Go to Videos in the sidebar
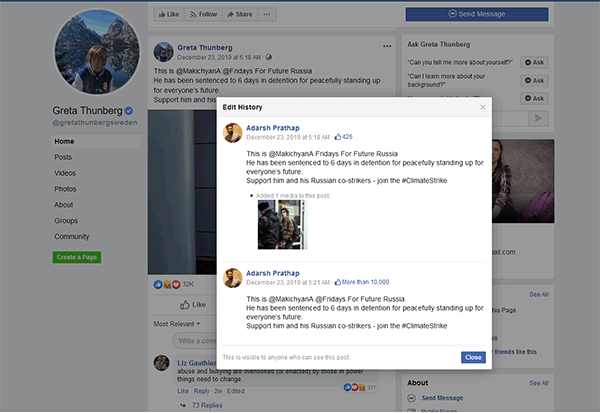Image resolution: width=600 pixels, height=413 pixels. point(65,173)
